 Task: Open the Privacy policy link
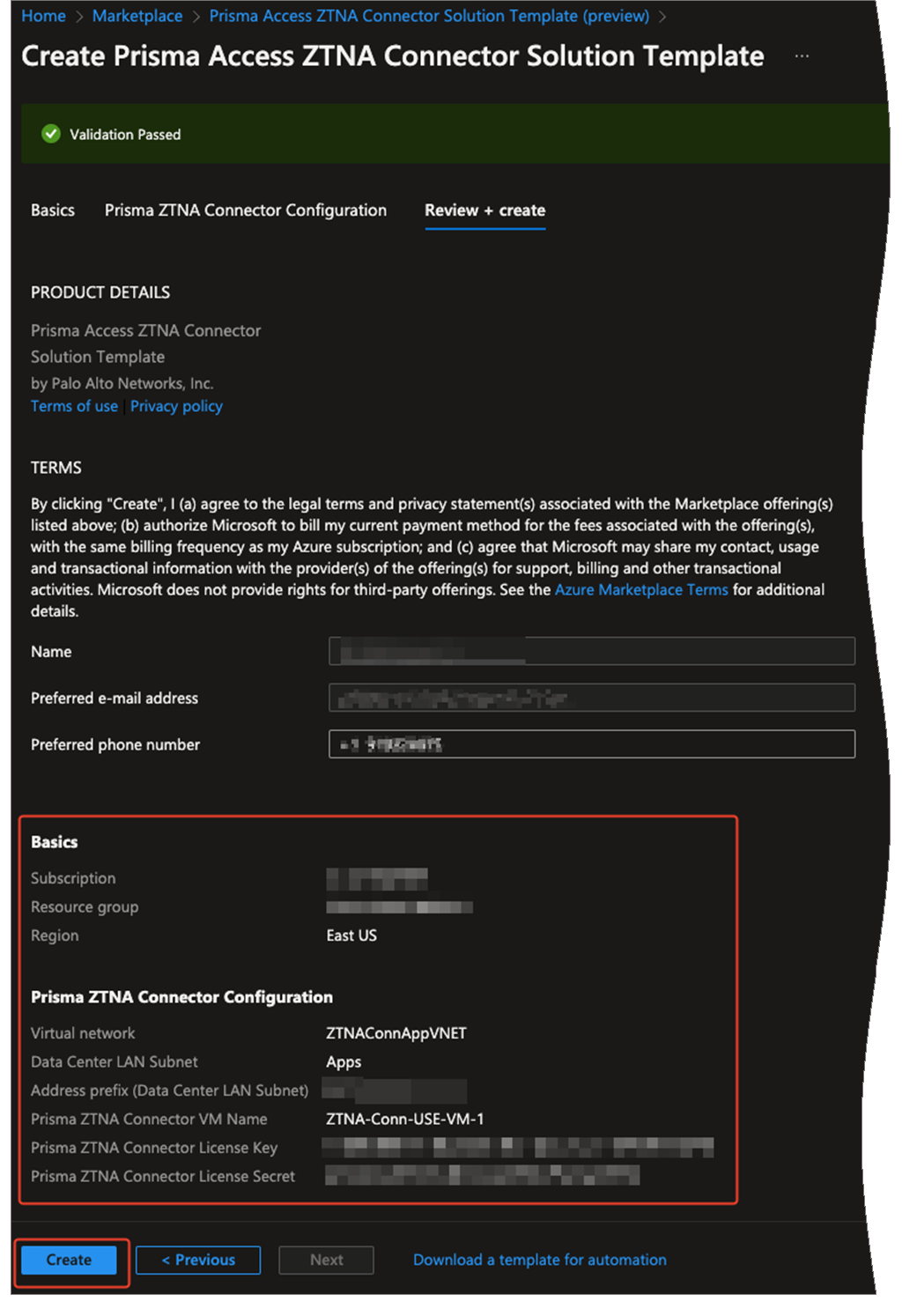pyautogui.click(x=176, y=406)
